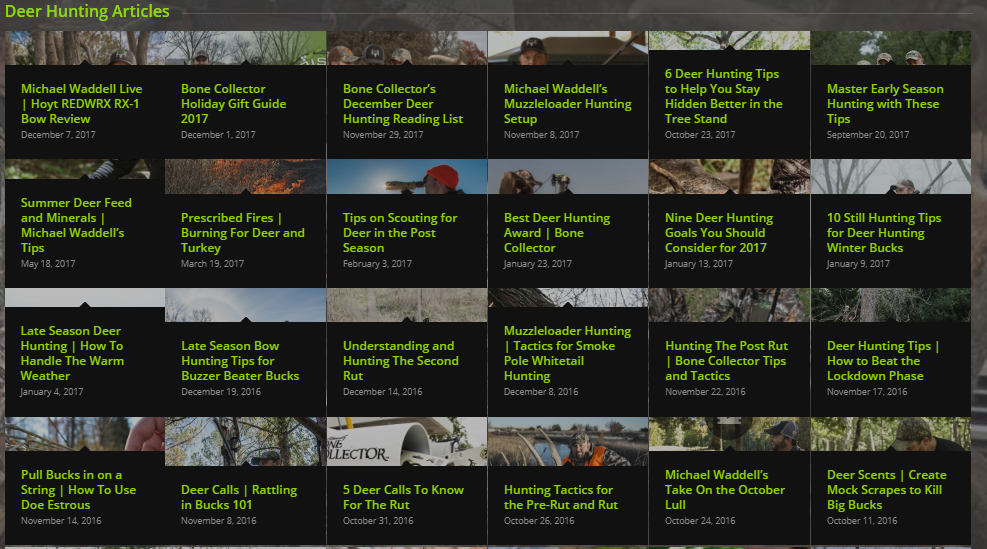Click thumbnail above Deer Calls Rattling article
Screen dimensions: 987x549
245,441
